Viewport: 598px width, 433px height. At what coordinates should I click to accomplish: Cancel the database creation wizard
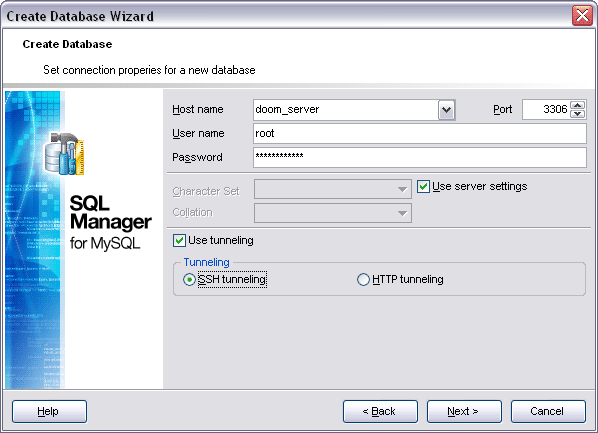point(548,411)
